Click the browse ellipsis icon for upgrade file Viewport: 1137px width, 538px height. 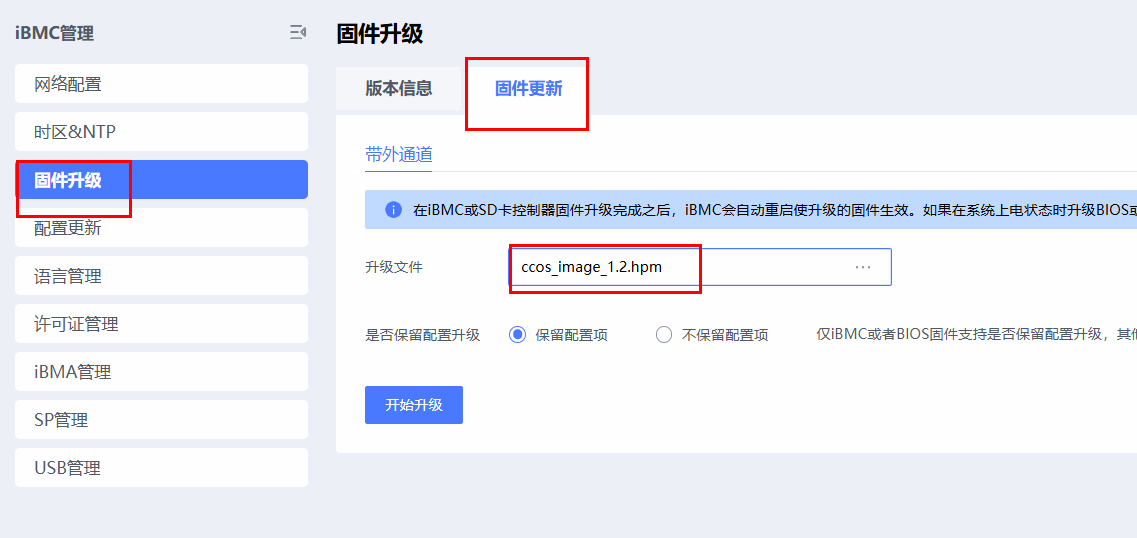[x=863, y=267]
